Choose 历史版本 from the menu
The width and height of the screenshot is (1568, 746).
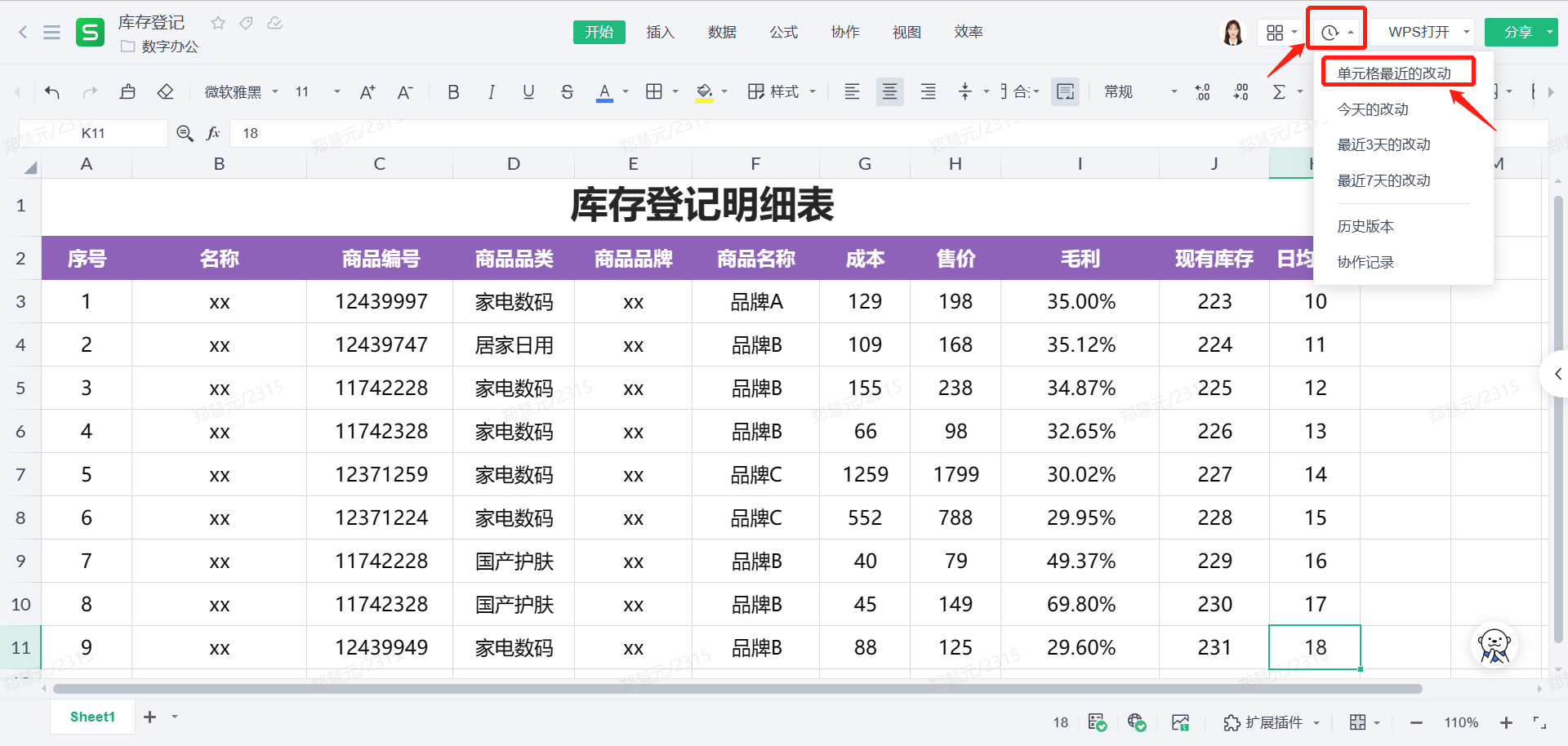point(1365,226)
